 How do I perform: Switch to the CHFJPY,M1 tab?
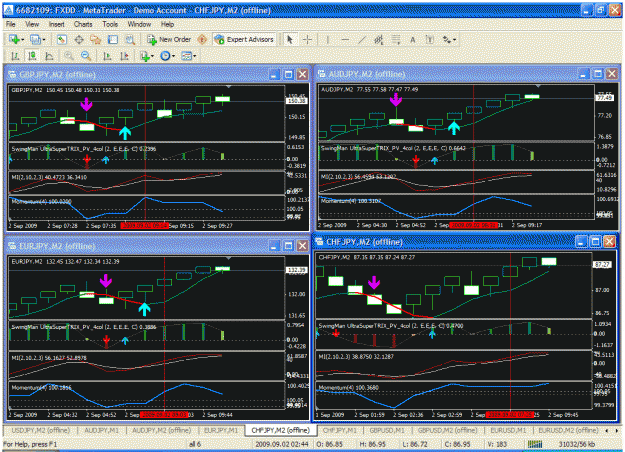pyautogui.click(x=340, y=430)
